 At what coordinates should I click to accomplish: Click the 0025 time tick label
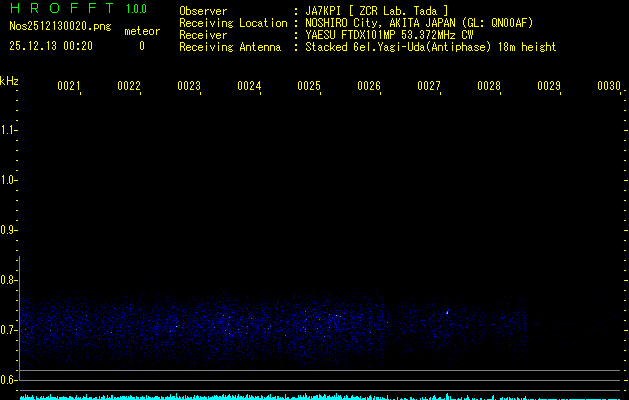pyautogui.click(x=309, y=87)
